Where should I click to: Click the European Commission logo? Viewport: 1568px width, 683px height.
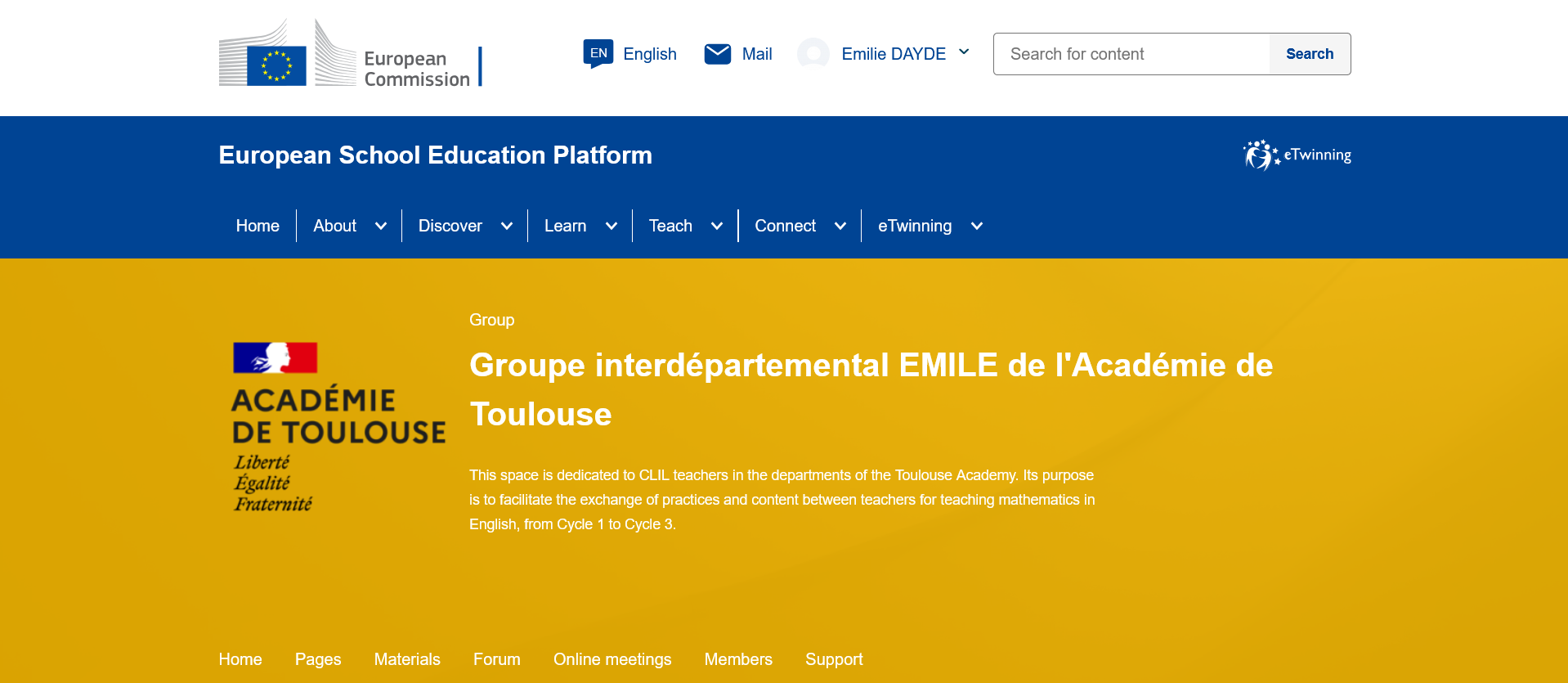pos(350,54)
